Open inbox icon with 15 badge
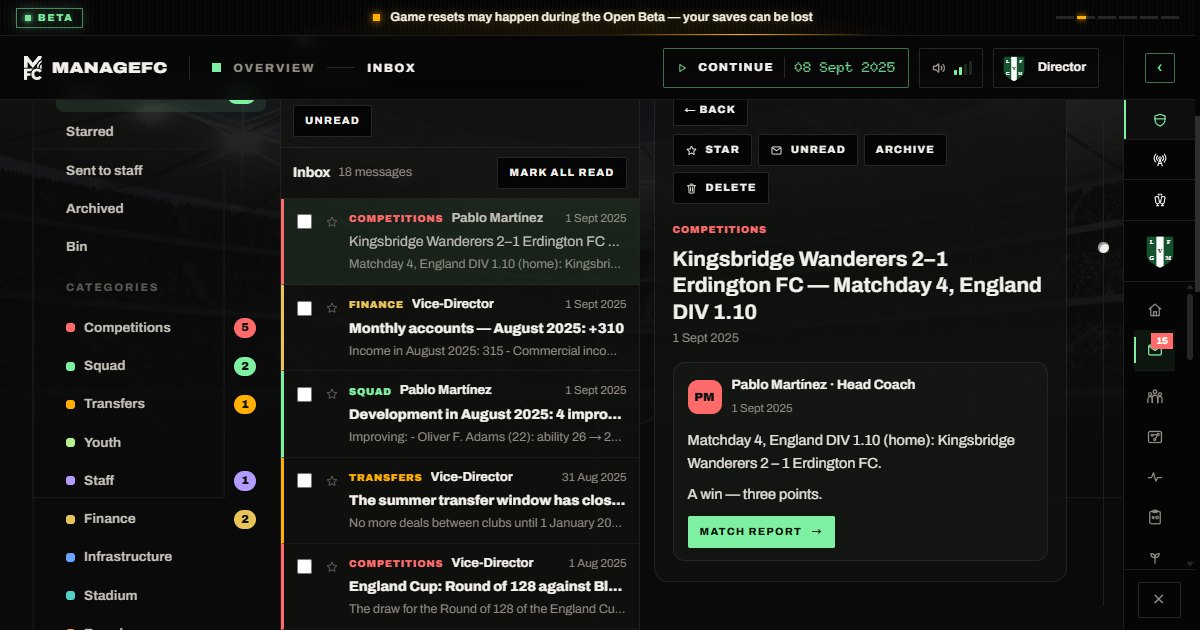This screenshot has height=630, width=1200. point(1155,350)
